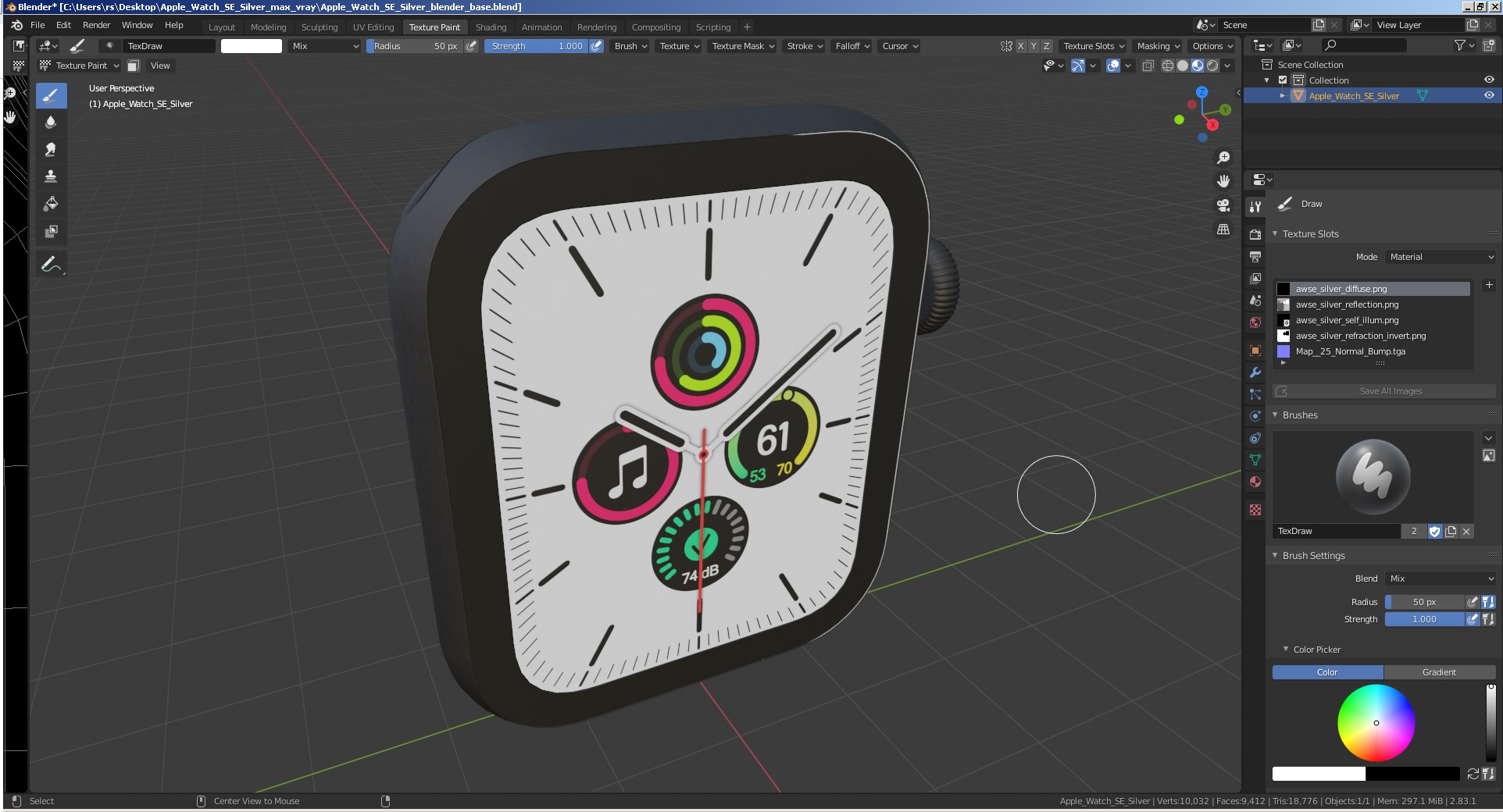Pick a hue on the color wheel
Viewport: 1503px width, 812px height.
pos(1376,723)
